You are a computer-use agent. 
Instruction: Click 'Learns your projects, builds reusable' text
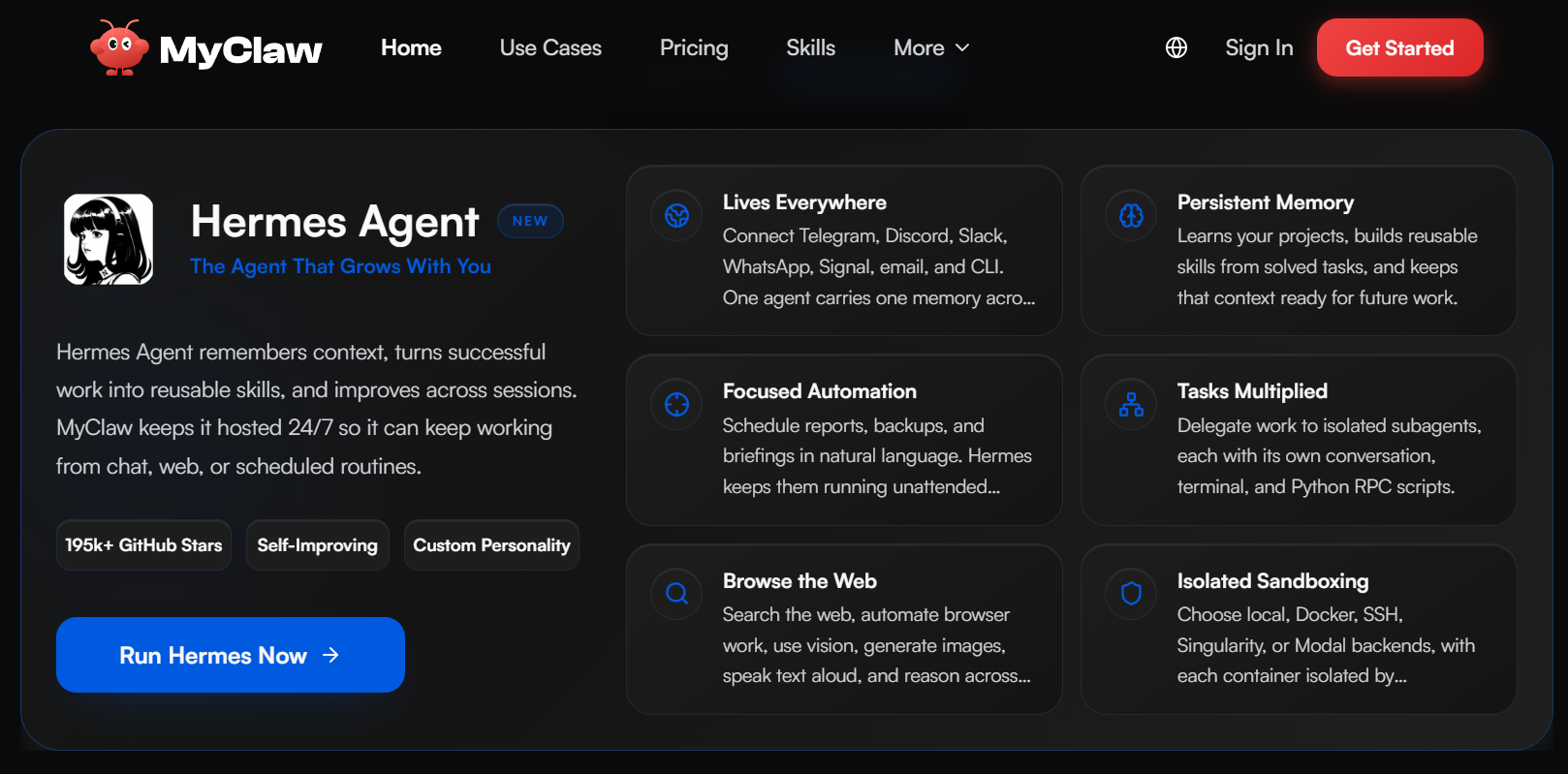coord(1328,236)
